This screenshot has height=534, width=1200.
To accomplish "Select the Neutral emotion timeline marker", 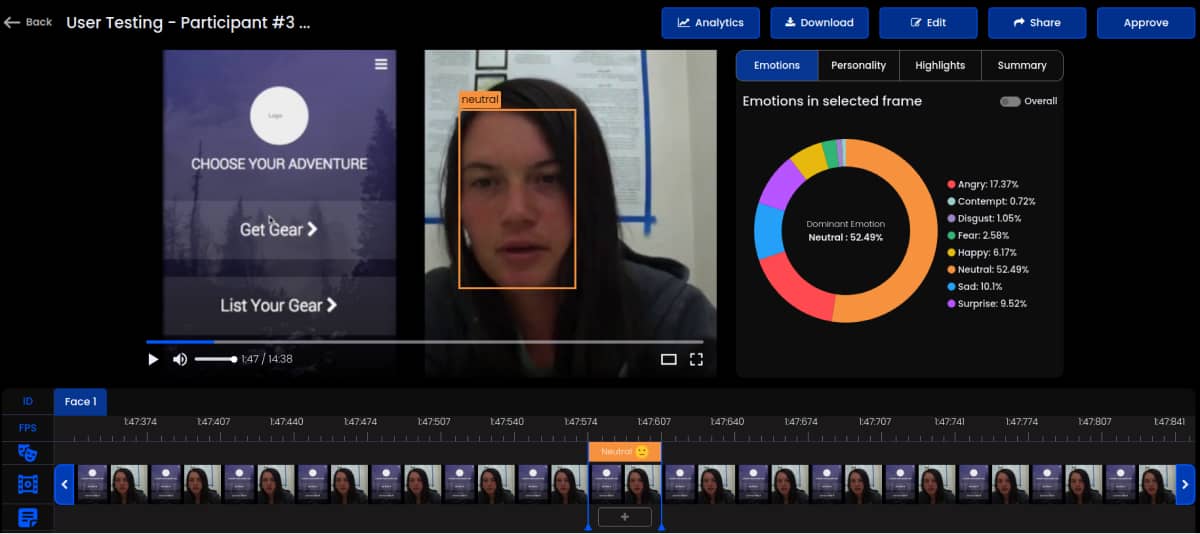I will [x=624, y=452].
